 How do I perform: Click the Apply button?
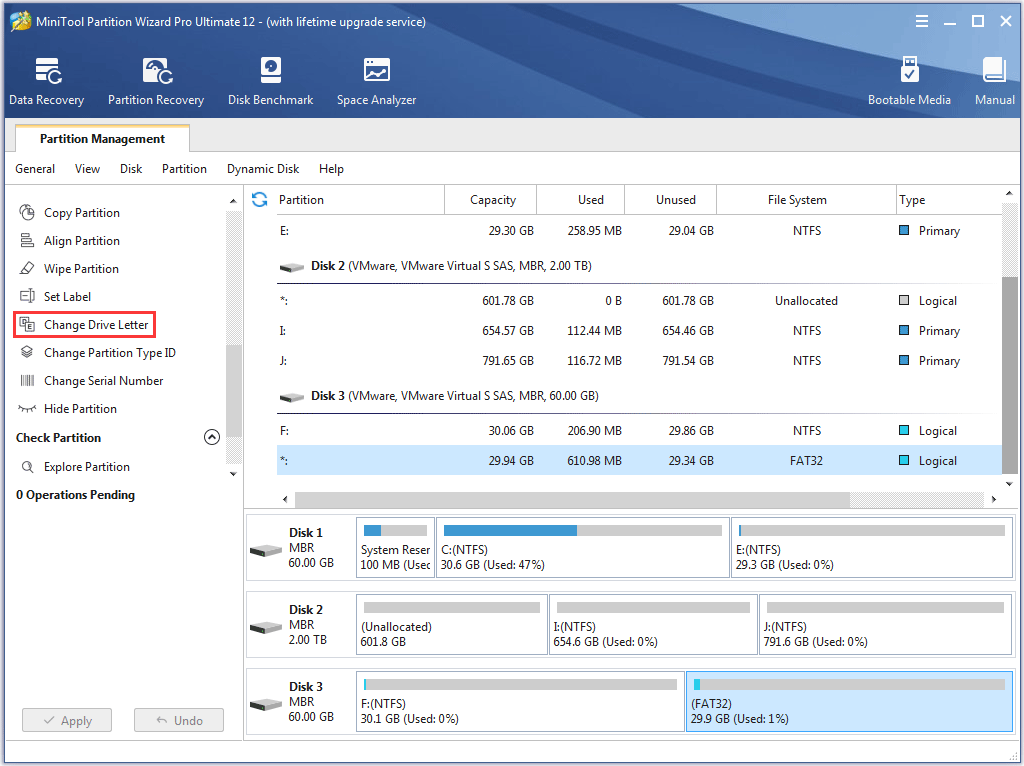click(67, 720)
